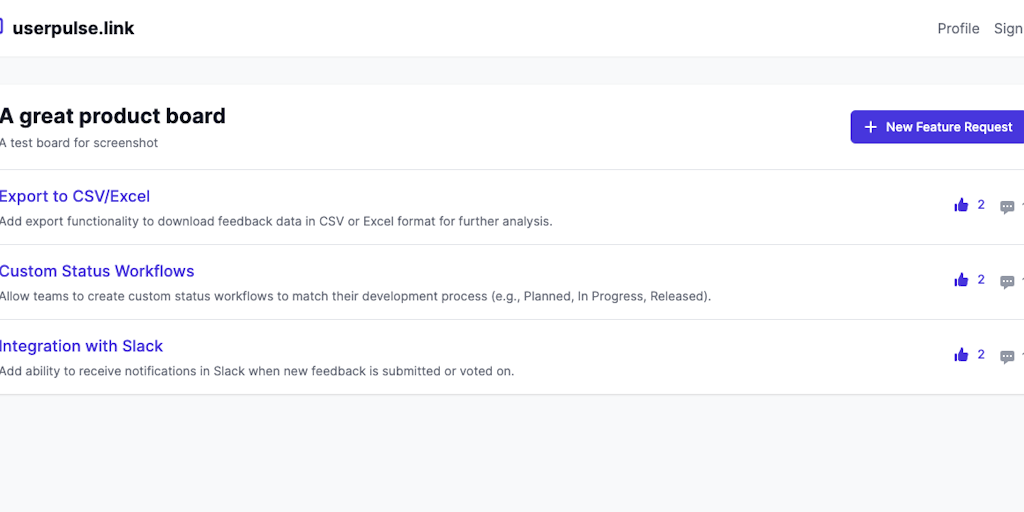Screen dimensions: 1024x512
Task: Click the Sign link in top navigation
Action: click(1008, 28)
